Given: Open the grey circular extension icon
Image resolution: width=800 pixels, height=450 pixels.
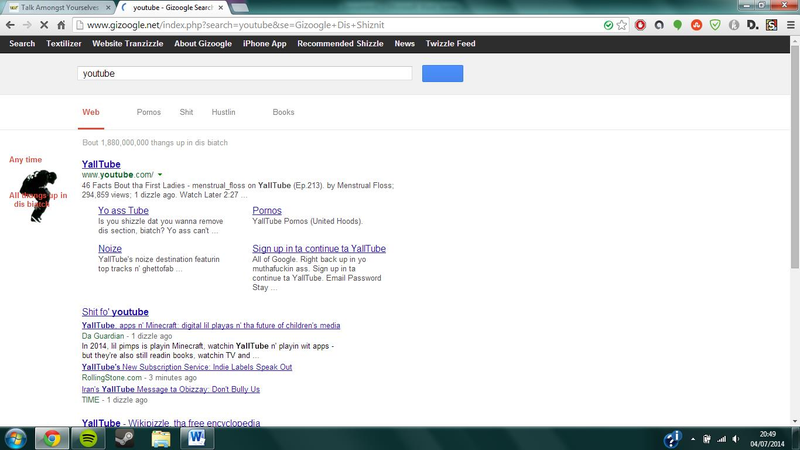Looking at the screenshot, I should point(734,25).
